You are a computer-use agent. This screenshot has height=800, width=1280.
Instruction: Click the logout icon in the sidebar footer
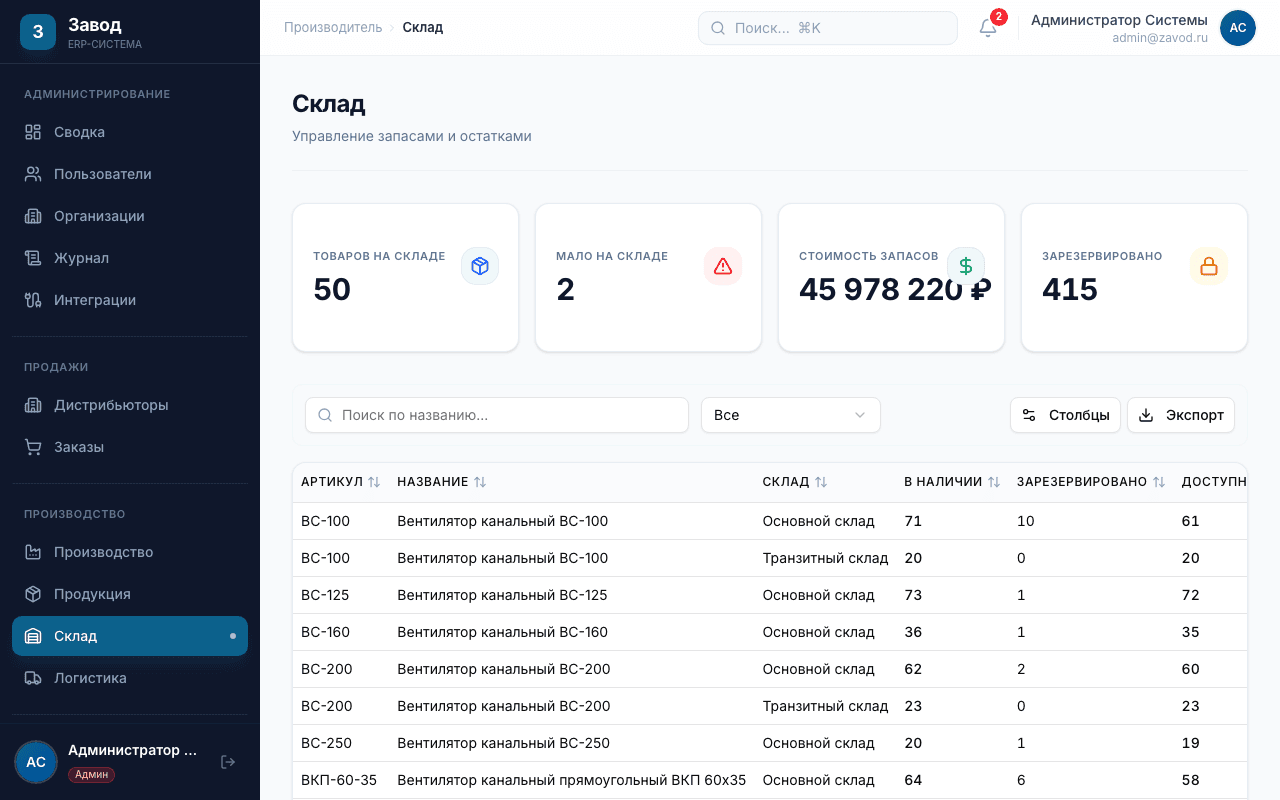(x=228, y=762)
